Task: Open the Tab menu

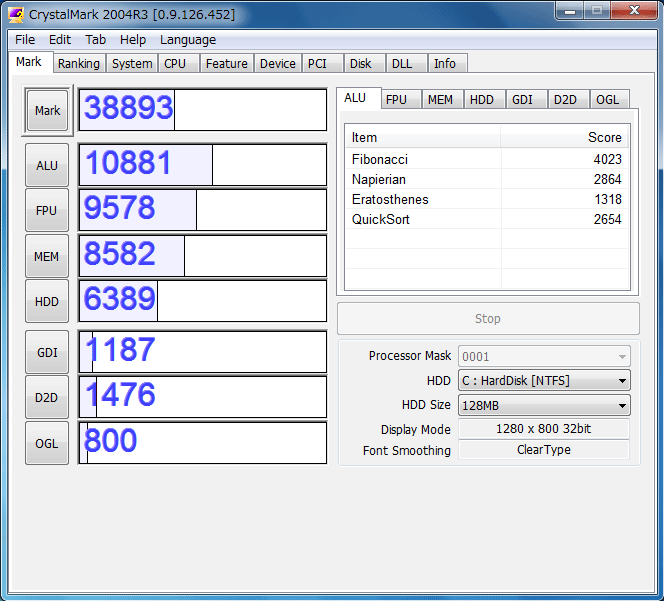Action: [95, 40]
